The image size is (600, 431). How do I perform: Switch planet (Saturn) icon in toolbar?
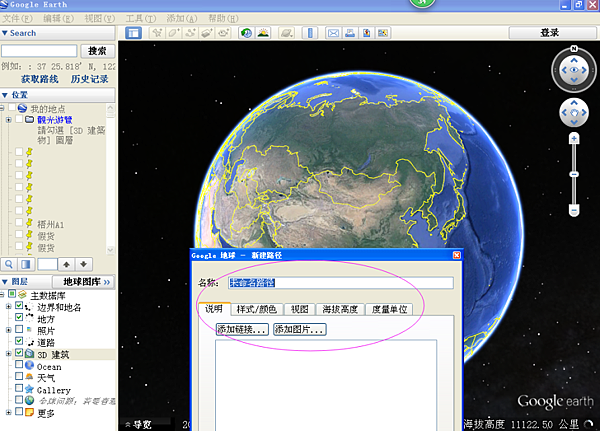tap(286, 33)
